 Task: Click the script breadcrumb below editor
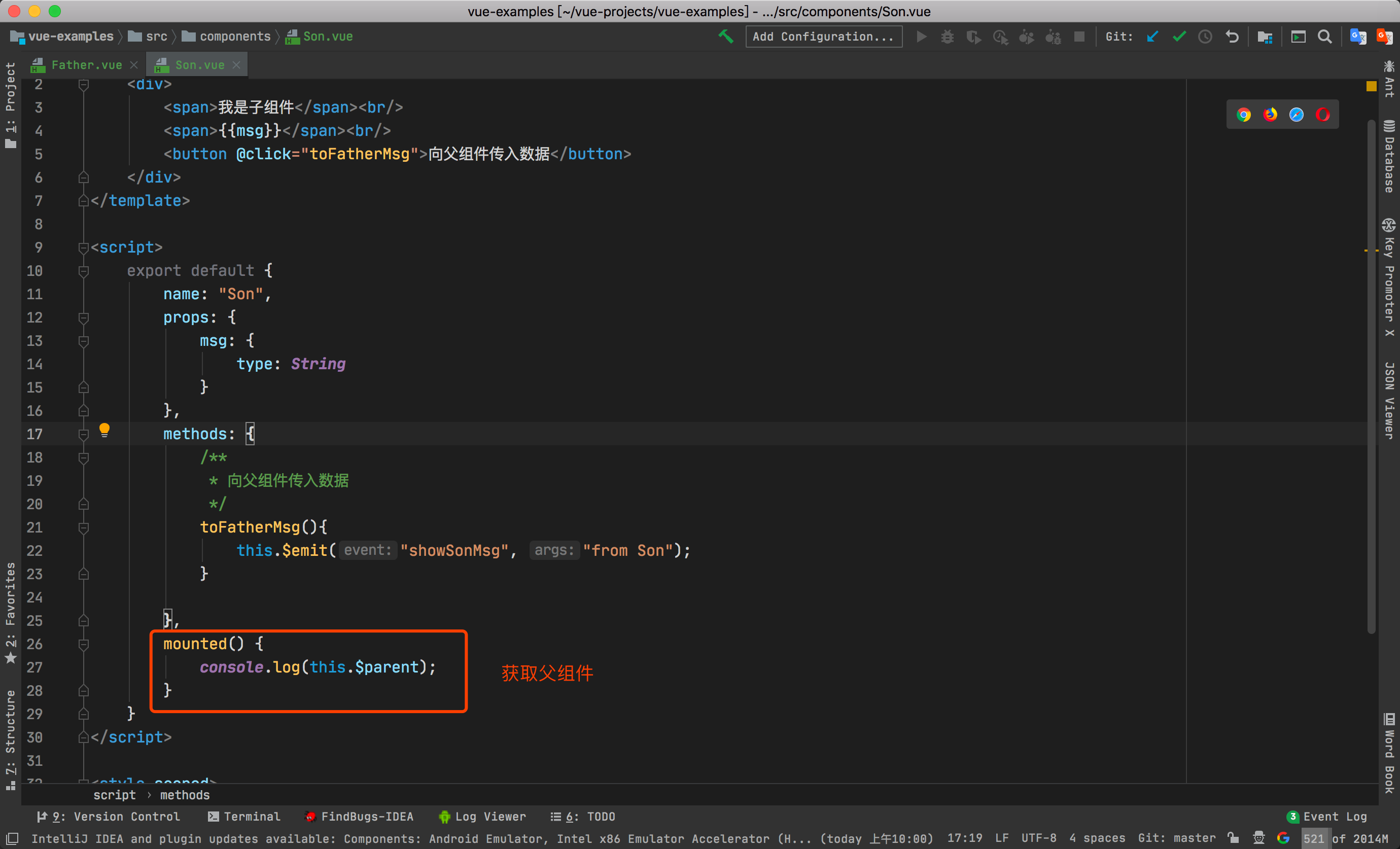(x=114, y=795)
